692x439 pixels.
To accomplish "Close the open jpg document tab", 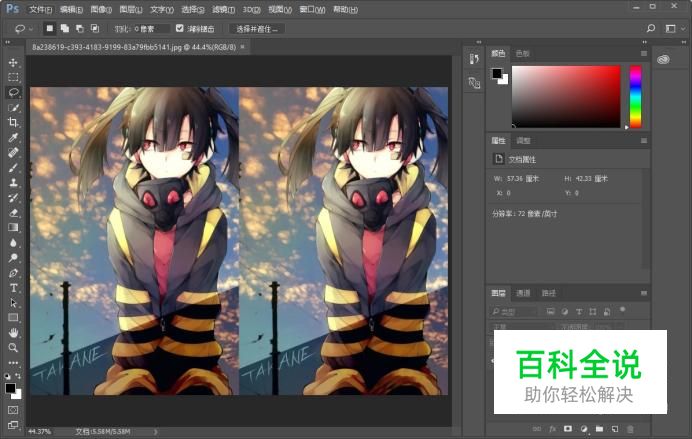I will click(x=242, y=46).
